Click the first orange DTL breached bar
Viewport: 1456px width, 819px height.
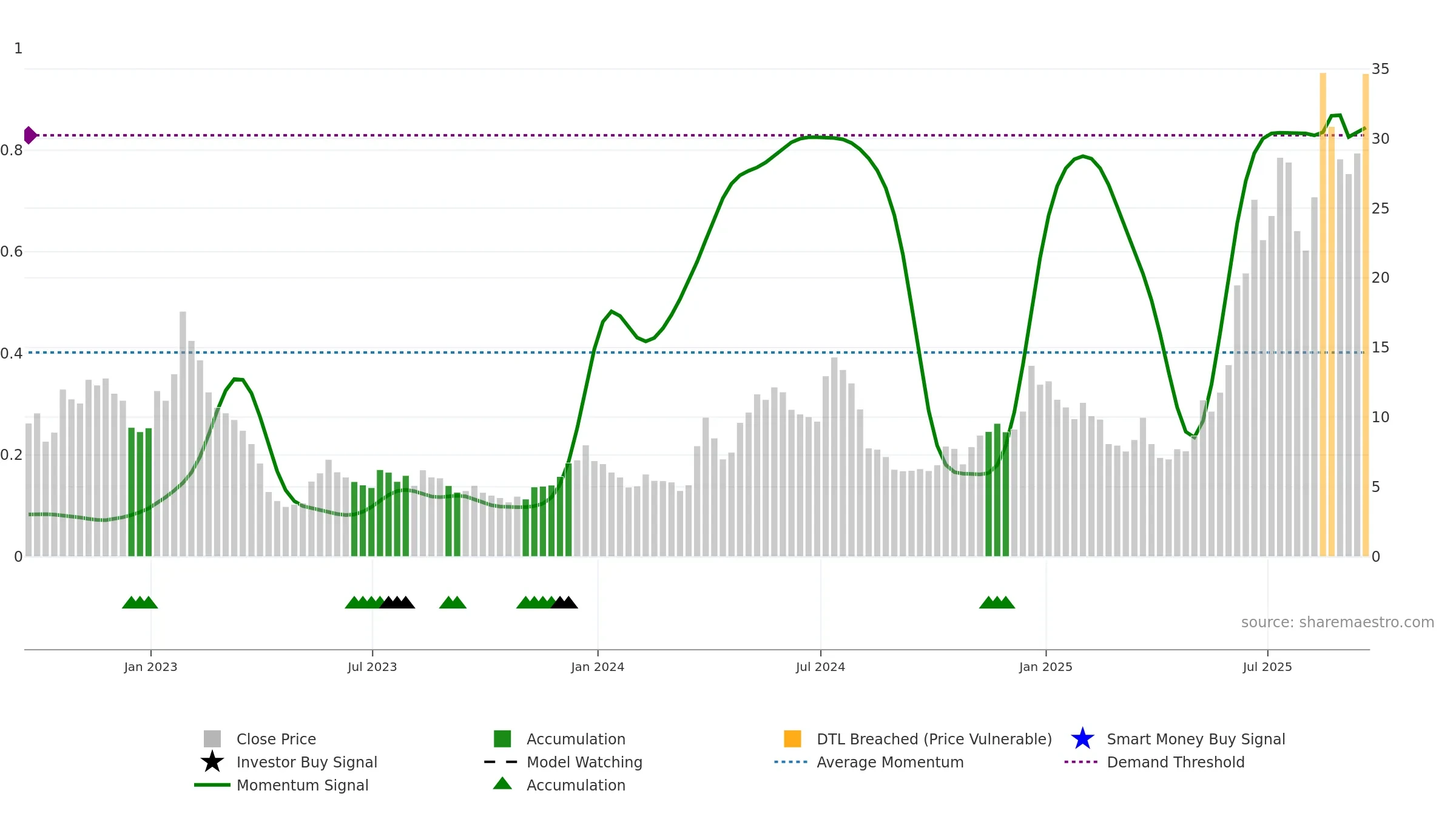1323,314
